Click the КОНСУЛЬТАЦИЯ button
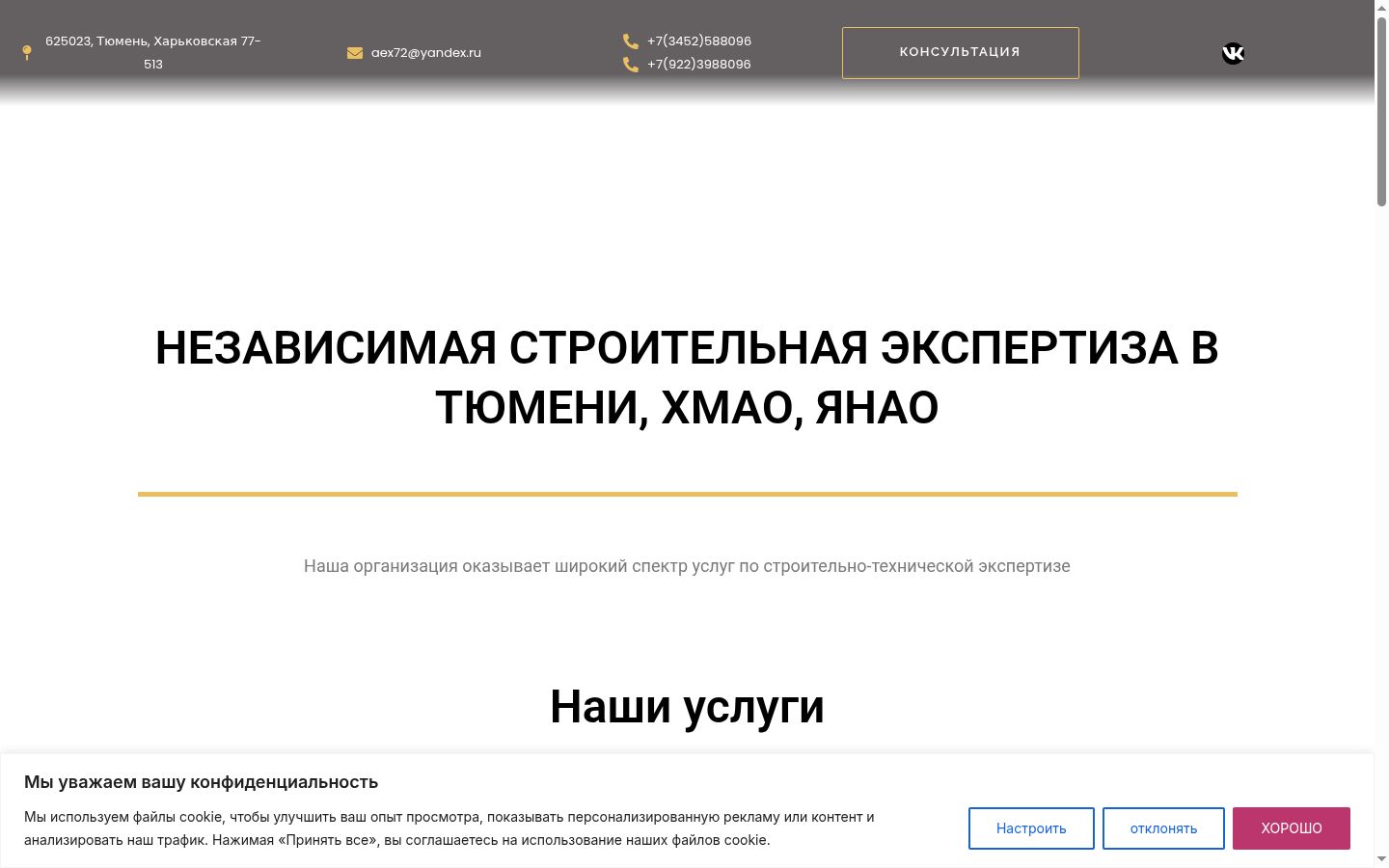 point(961,53)
